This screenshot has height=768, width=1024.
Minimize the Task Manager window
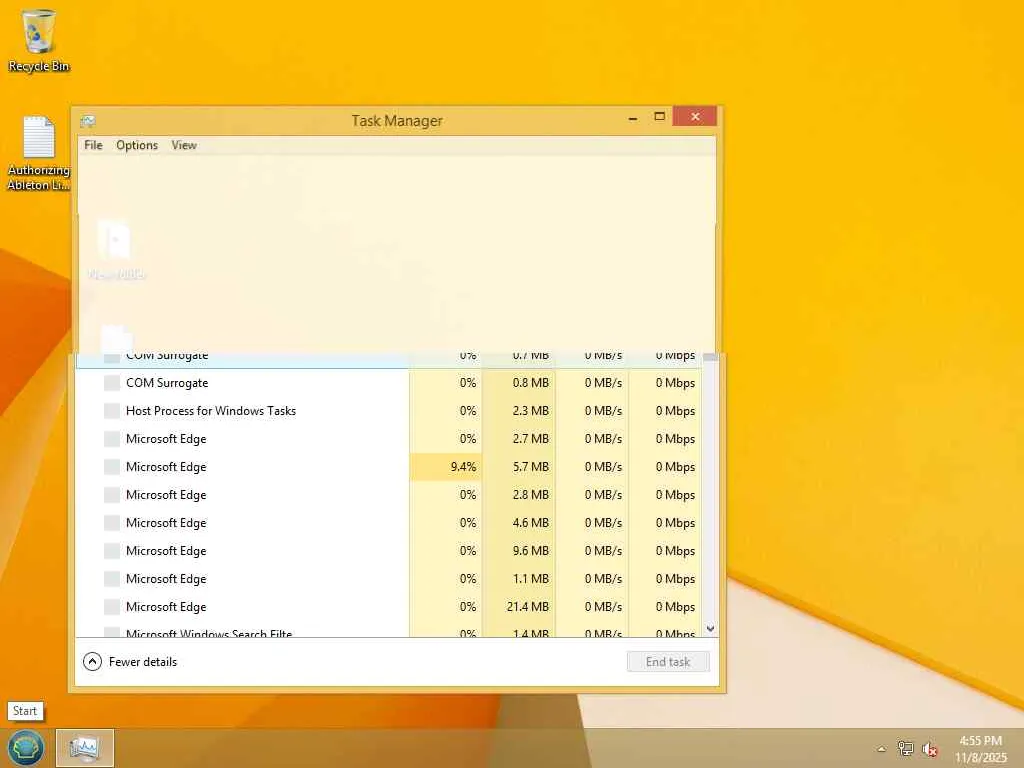point(632,118)
